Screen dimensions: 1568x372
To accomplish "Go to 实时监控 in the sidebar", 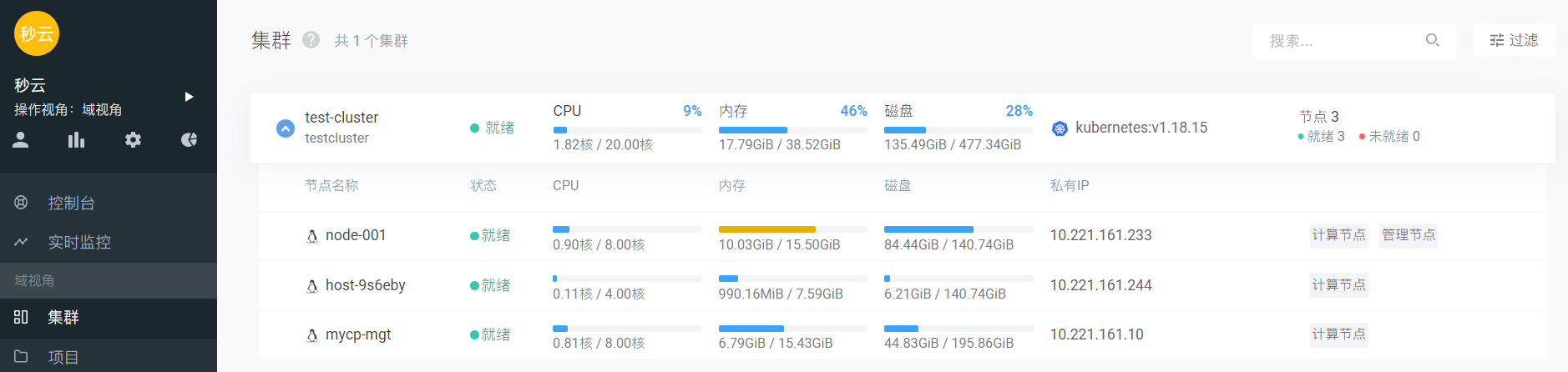I will [x=78, y=242].
